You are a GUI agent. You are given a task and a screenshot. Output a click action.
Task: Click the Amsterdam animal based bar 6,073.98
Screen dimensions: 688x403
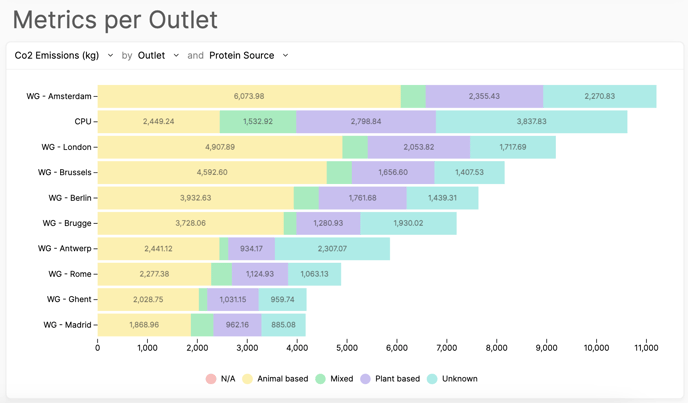pos(249,97)
